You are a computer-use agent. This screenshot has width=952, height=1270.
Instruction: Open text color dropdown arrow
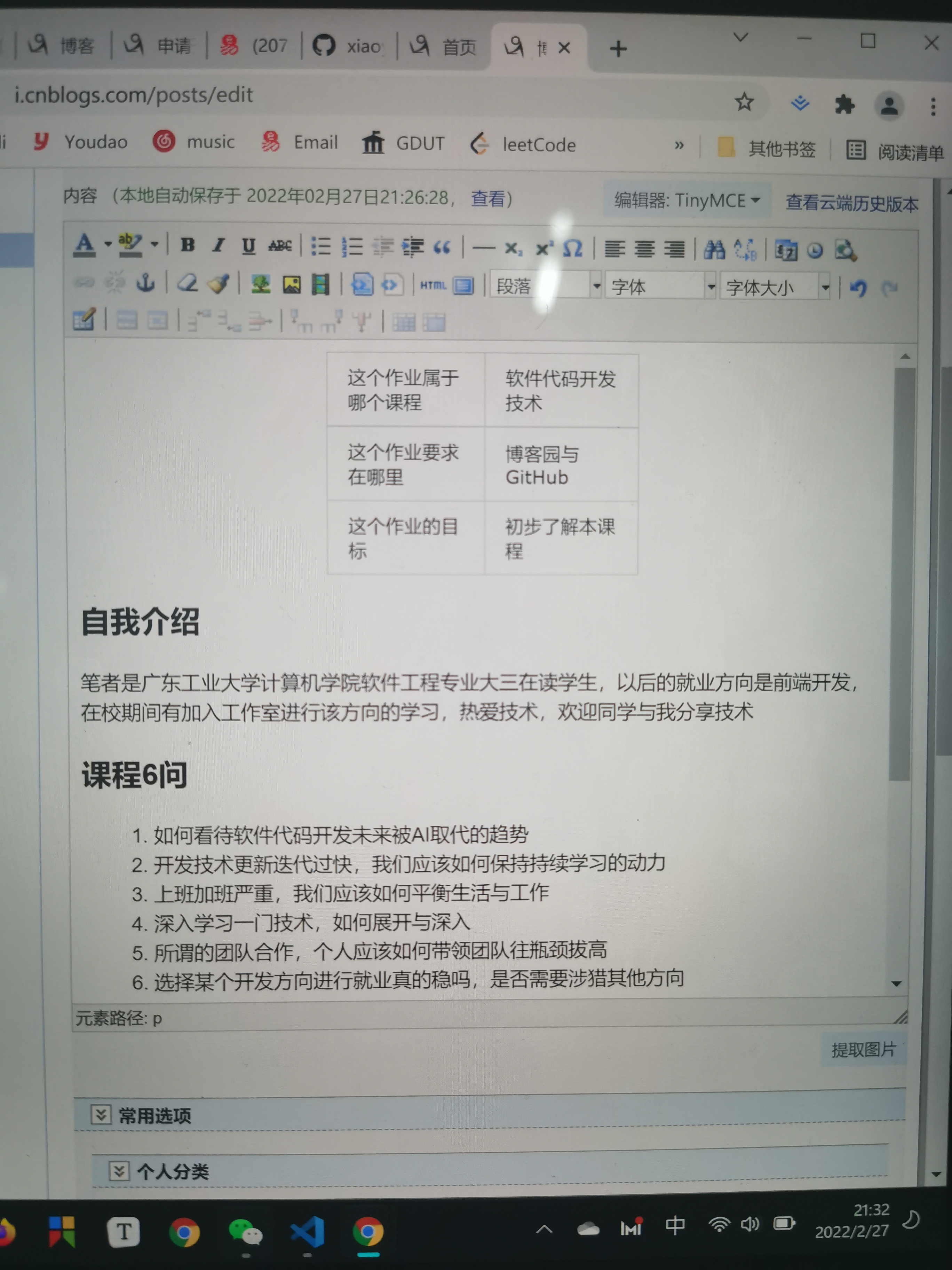108,245
